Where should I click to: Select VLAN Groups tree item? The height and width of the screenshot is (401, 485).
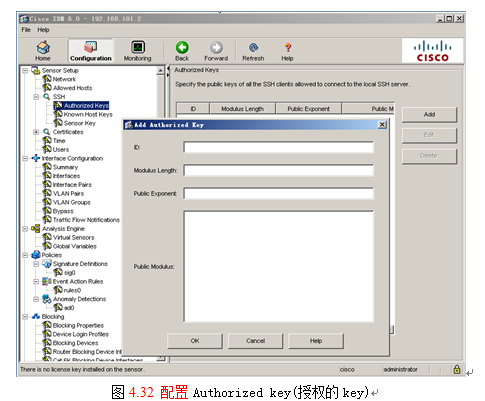pyautogui.click(x=72, y=202)
